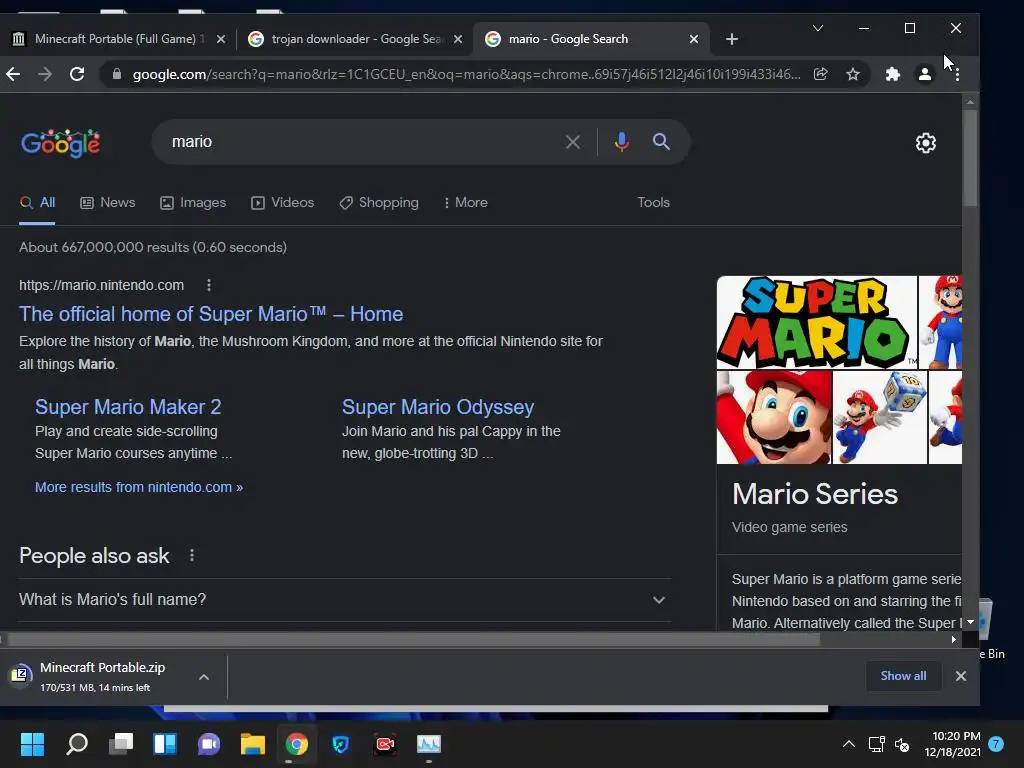Switch to Minecraft Portable tab

click(x=119, y=39)
